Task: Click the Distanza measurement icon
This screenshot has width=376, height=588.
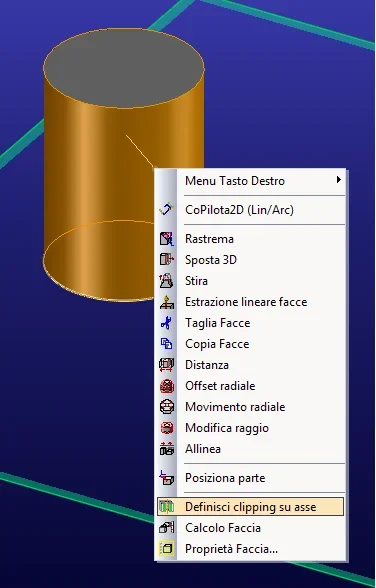Action: [167, 365]
